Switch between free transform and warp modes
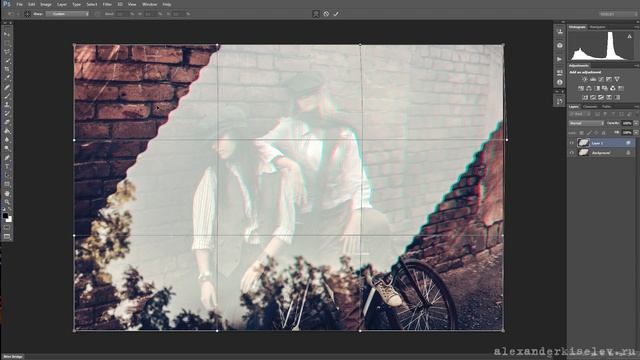Image resolution: width=640 pixels, height=360 pixels. point(316,14)
